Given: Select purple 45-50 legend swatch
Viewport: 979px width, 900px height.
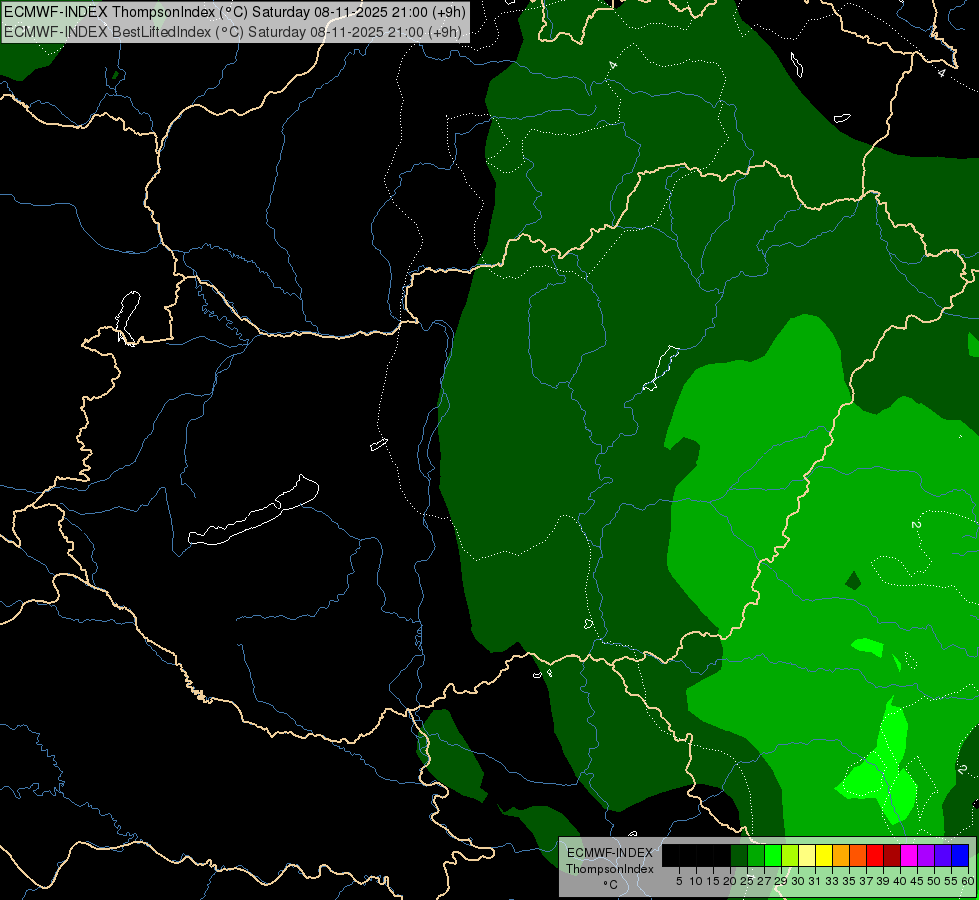Looking at the screenshot, I should [926, 855].
